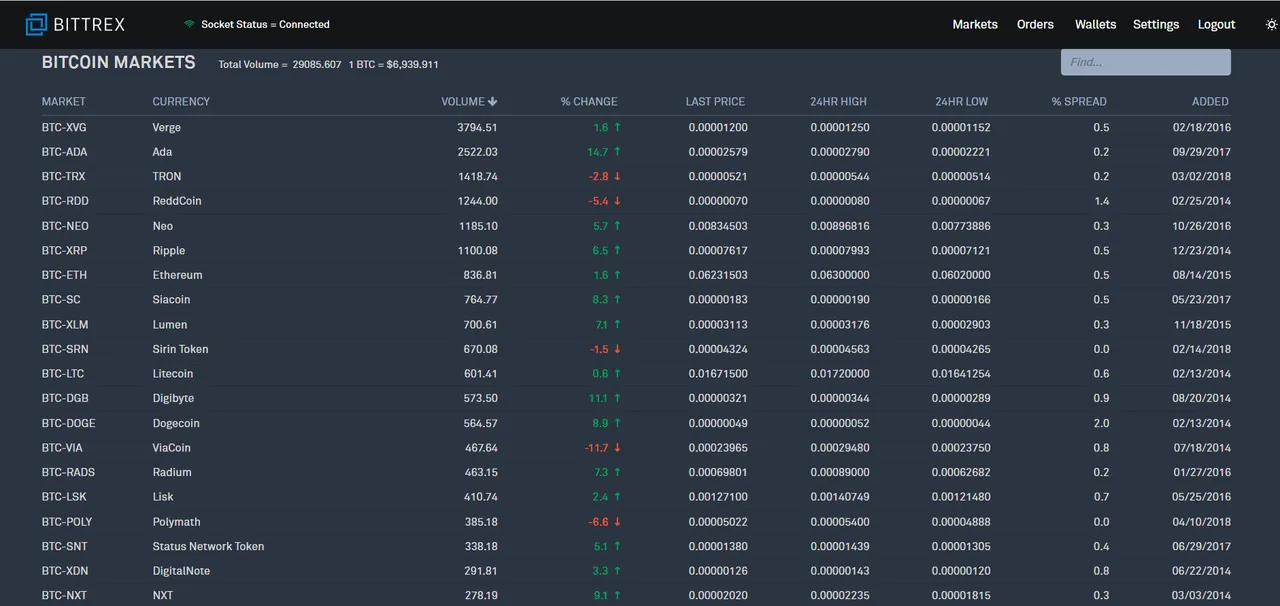The image size is (1280, 606).
Task: Click the Bittrex logo icon
Action: (37, 24)
